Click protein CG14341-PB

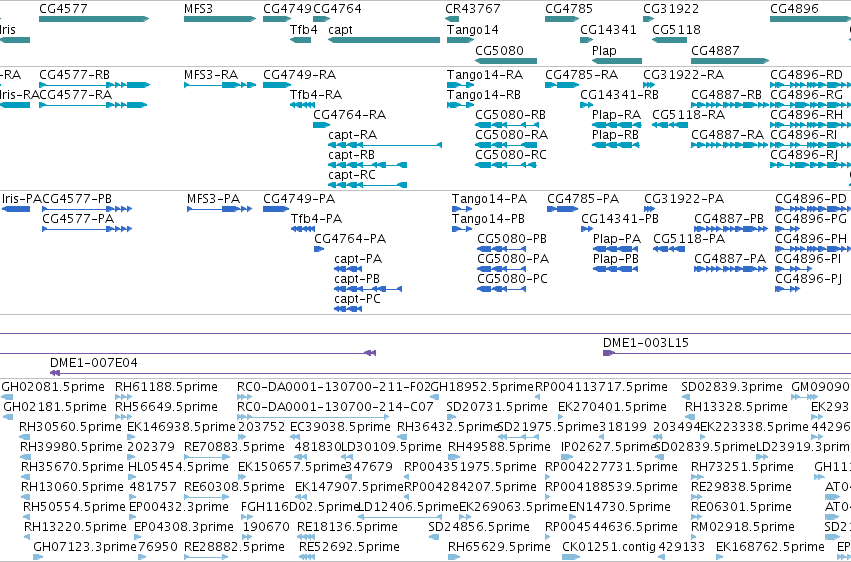587,229
